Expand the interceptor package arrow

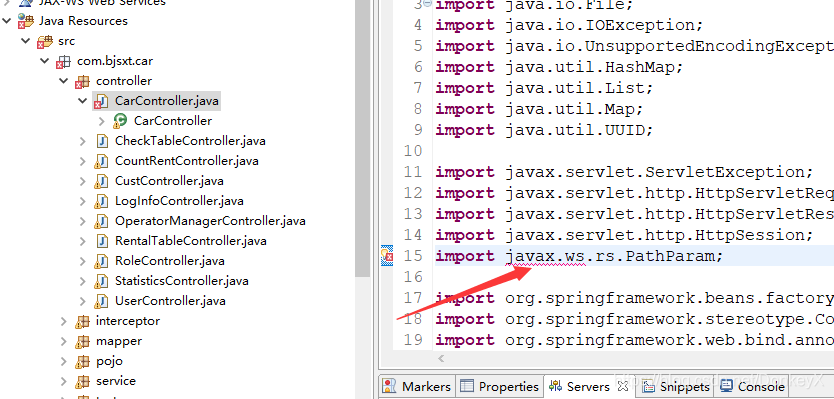[x=64, y=321]
